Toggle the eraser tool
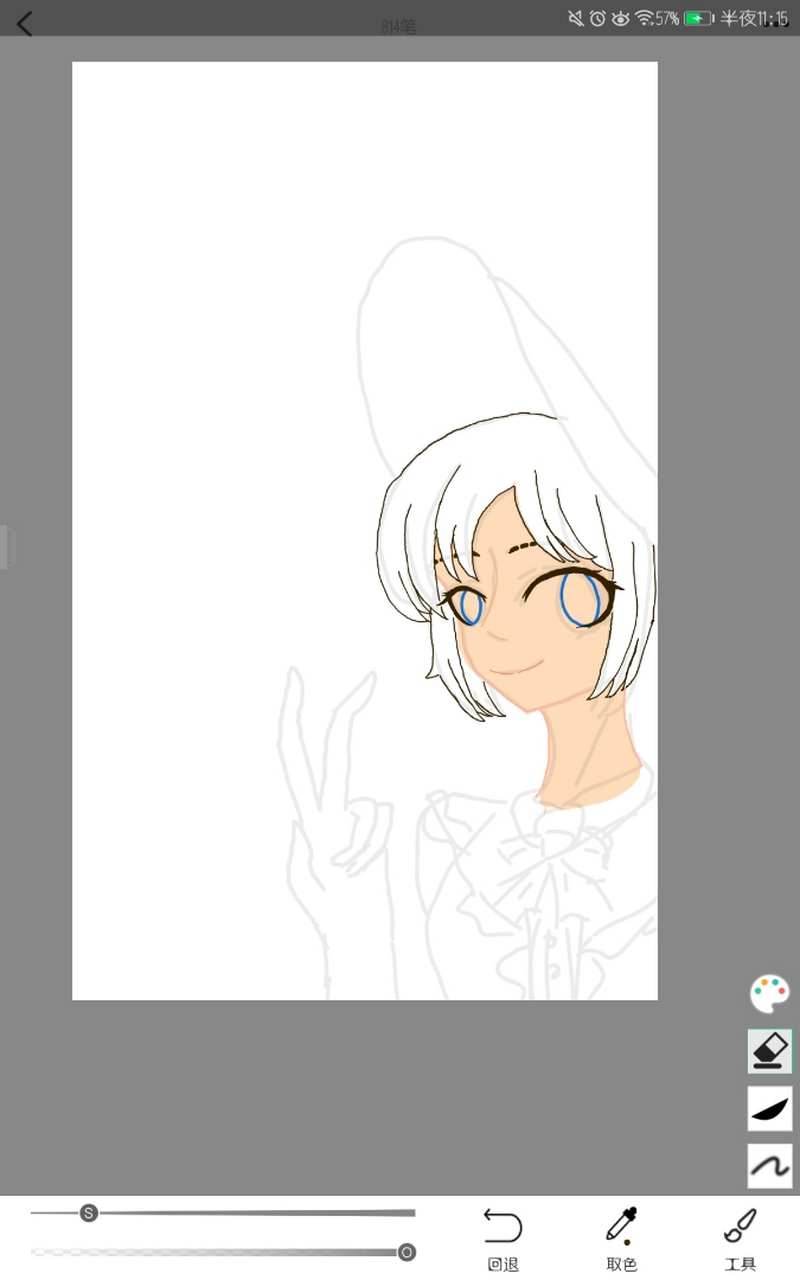Viewport: 800px width, 1280px height. pos(769,1052)
